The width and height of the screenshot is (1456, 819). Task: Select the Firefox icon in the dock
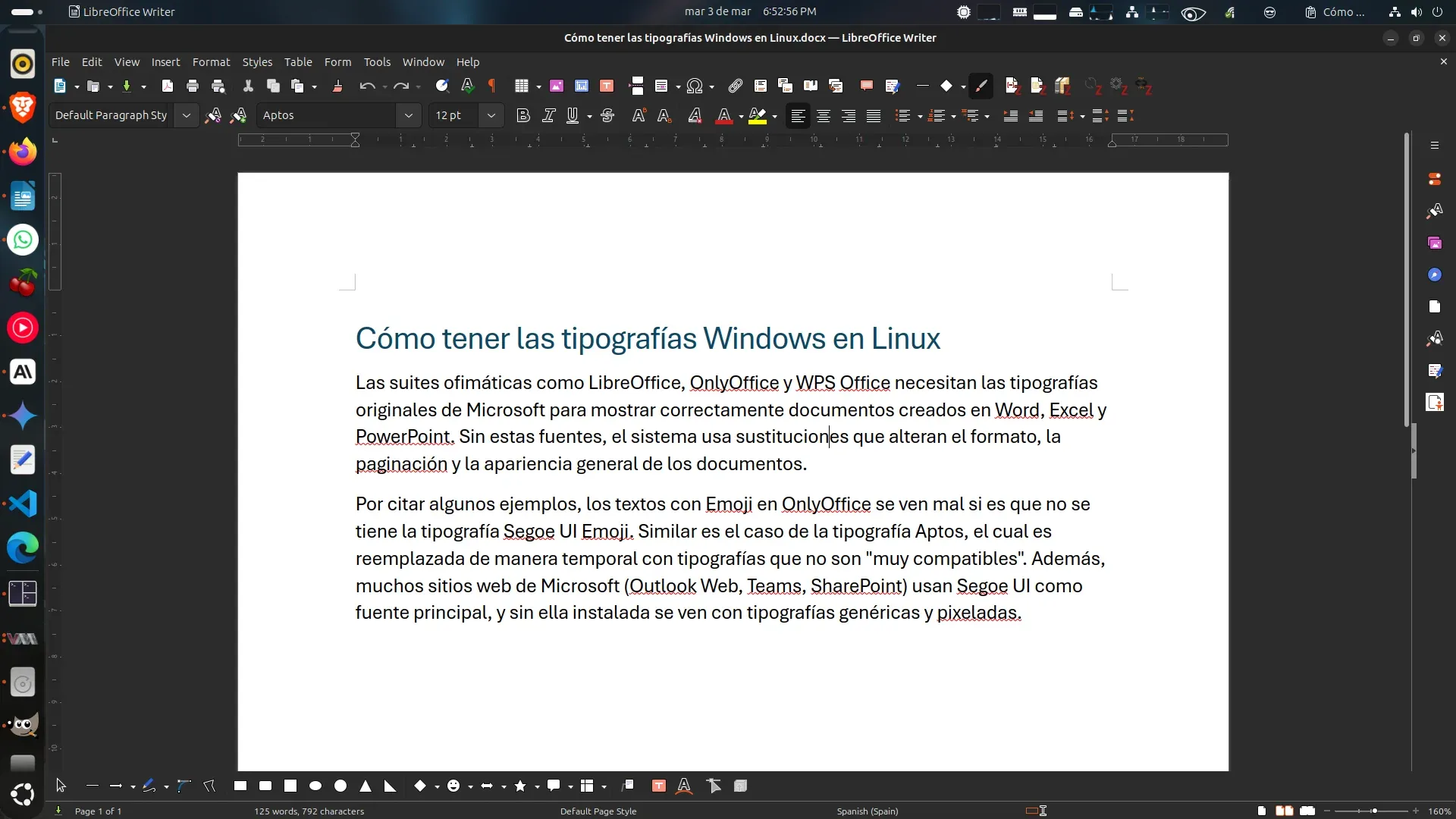pyautogui.click(x=23, y=151)
